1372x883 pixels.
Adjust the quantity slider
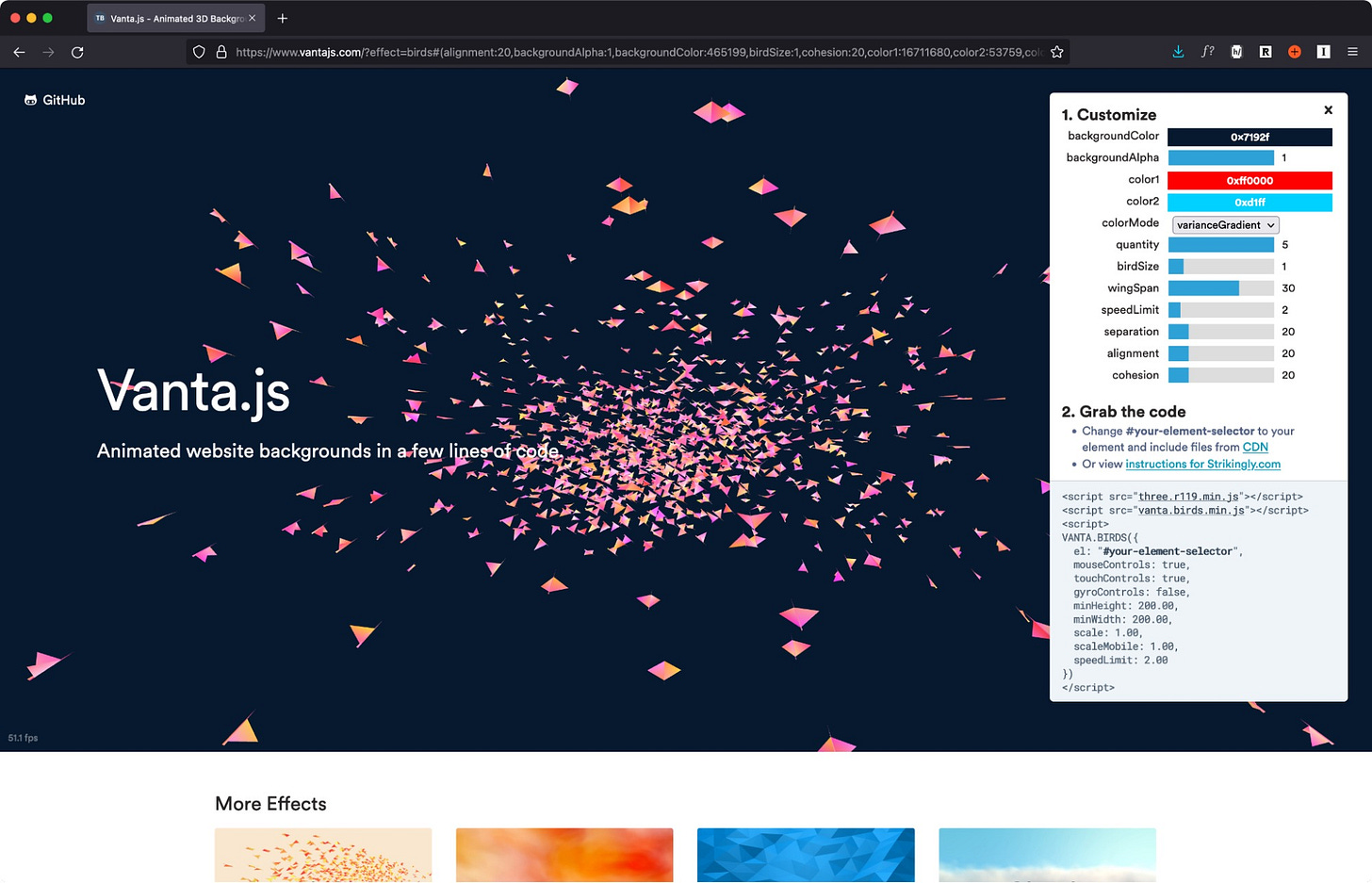click(1221, 245)
